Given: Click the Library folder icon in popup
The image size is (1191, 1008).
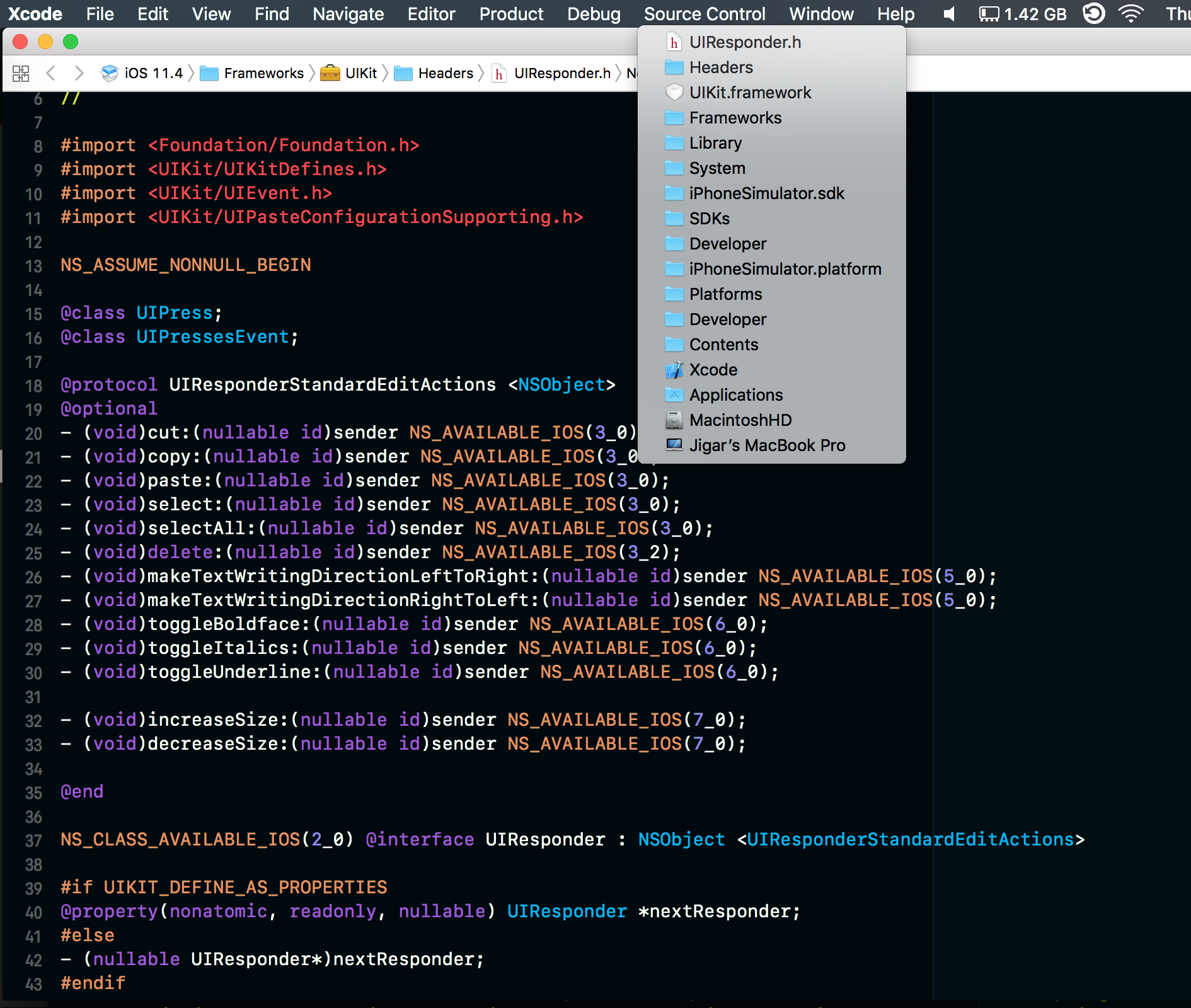Looking at the screenshot, I should (x=674, y=143).
